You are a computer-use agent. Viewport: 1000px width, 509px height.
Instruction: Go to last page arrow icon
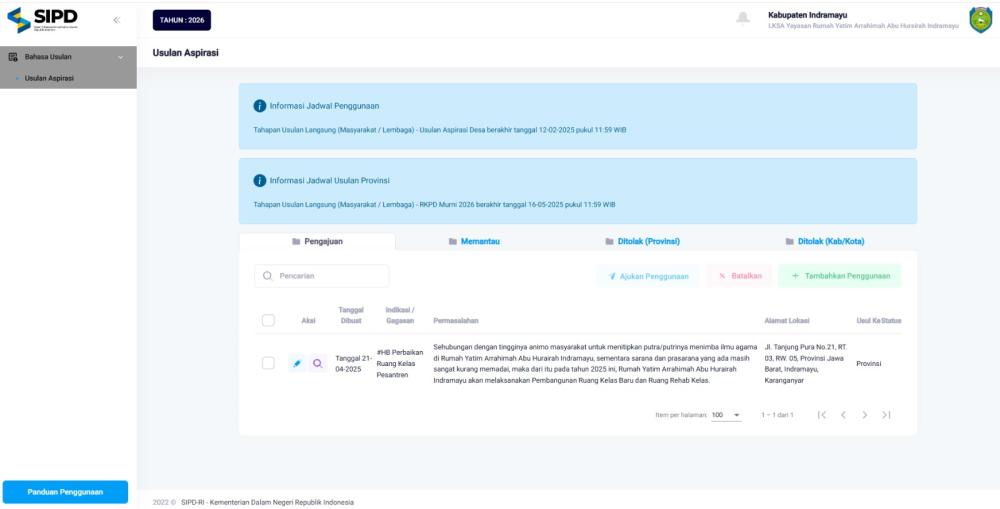point(886,415)
